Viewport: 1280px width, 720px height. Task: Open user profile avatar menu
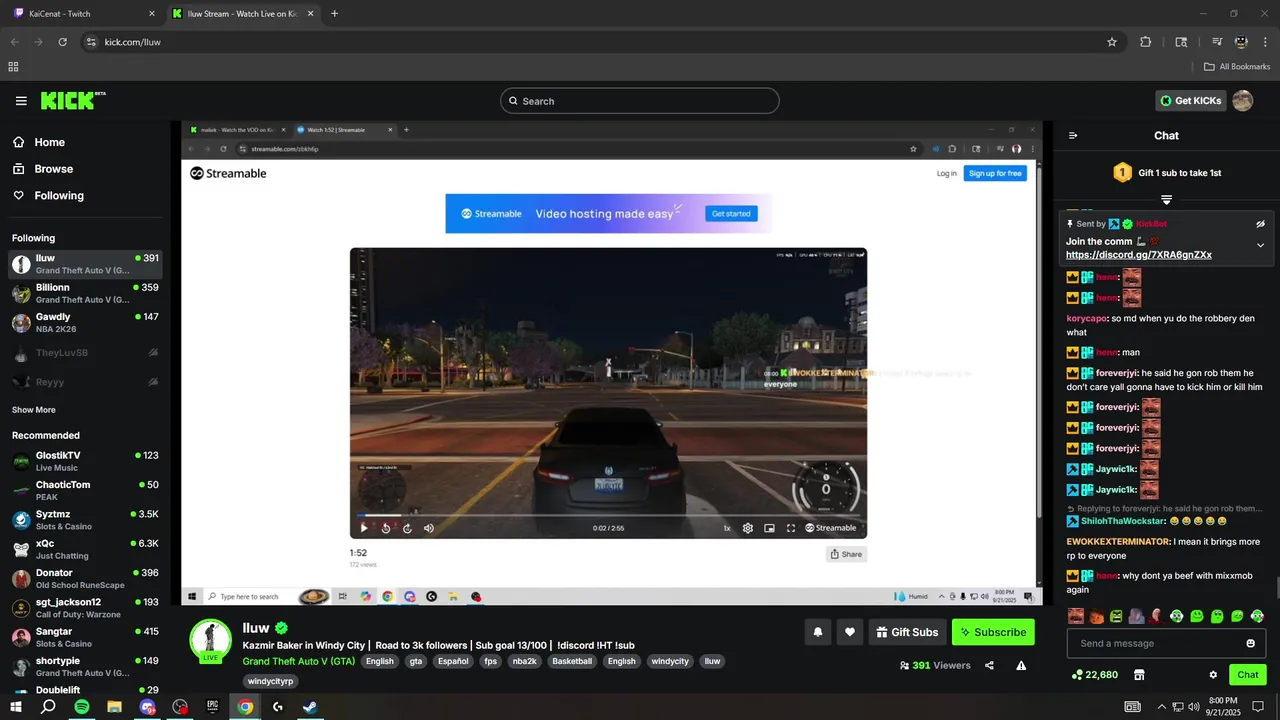click(1242, 101)
